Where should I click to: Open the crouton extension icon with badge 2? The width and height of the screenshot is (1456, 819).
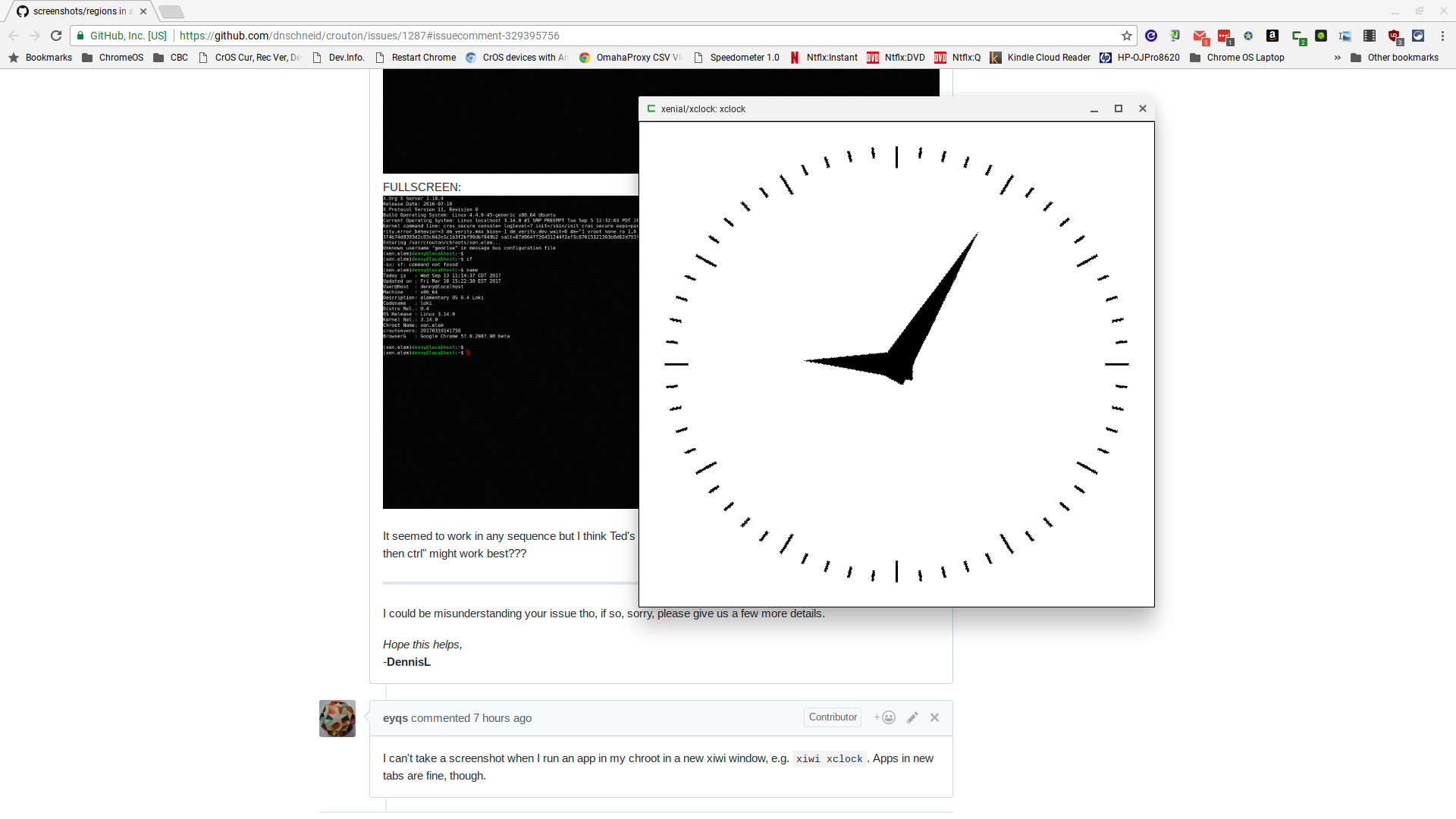coord(1298,36)
